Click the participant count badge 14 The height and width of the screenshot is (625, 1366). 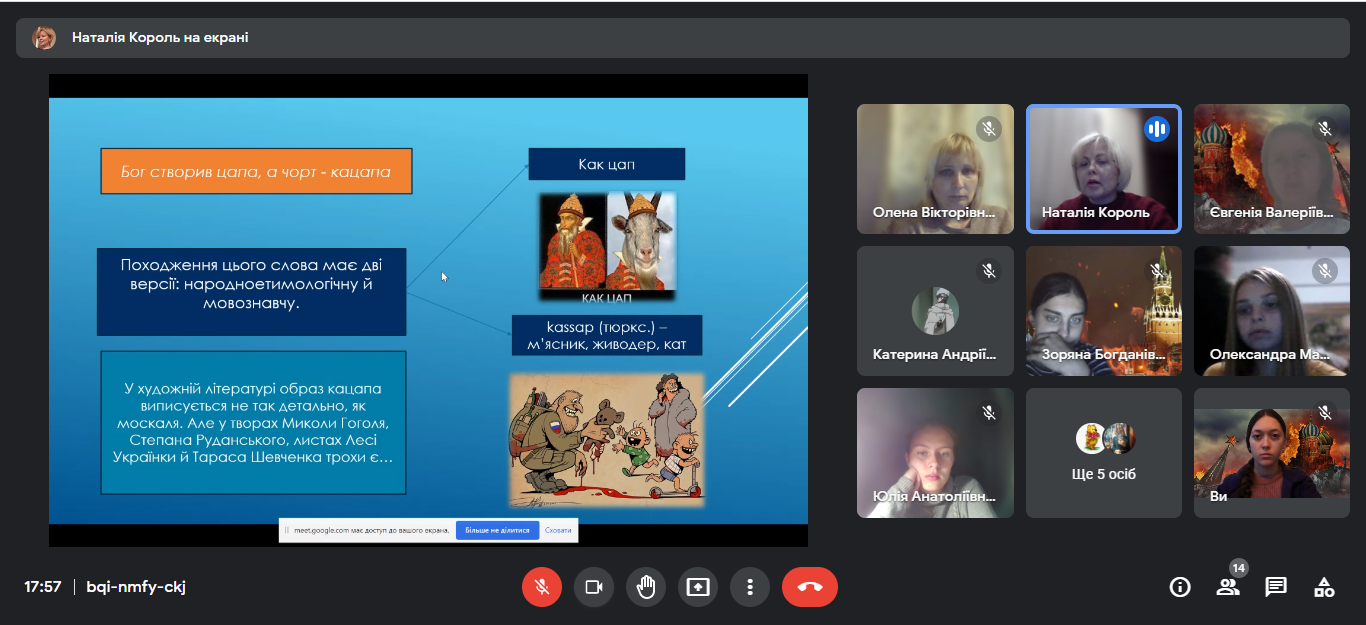1239,568
